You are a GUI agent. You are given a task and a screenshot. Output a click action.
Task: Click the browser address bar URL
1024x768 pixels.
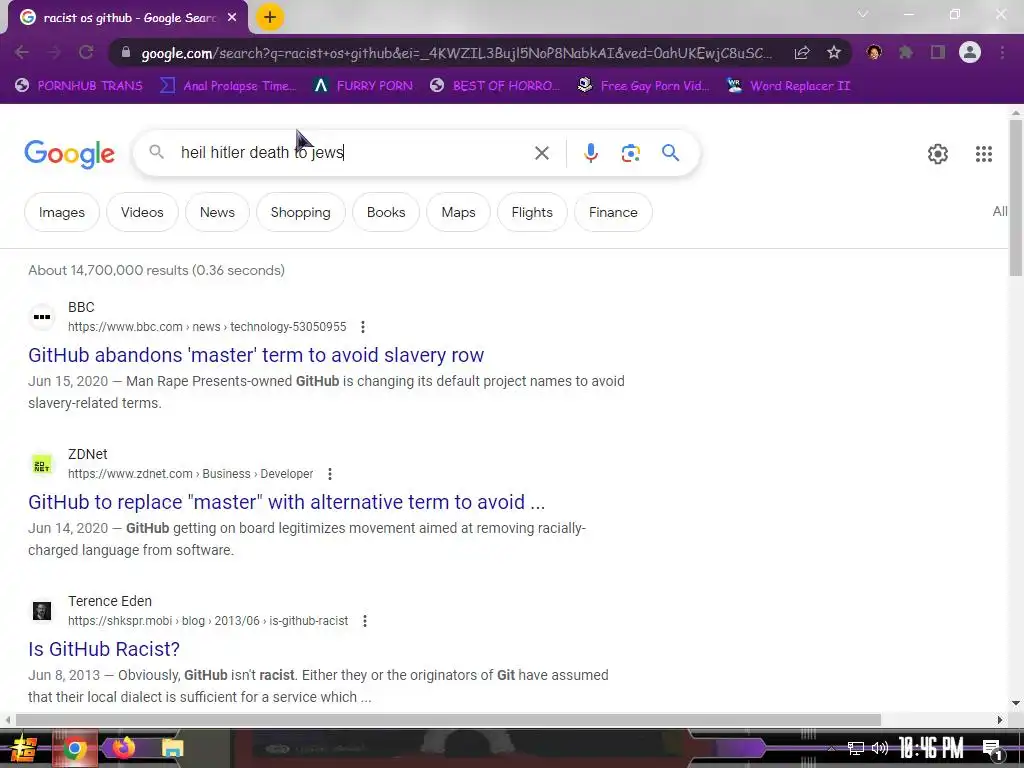[456, 53]
